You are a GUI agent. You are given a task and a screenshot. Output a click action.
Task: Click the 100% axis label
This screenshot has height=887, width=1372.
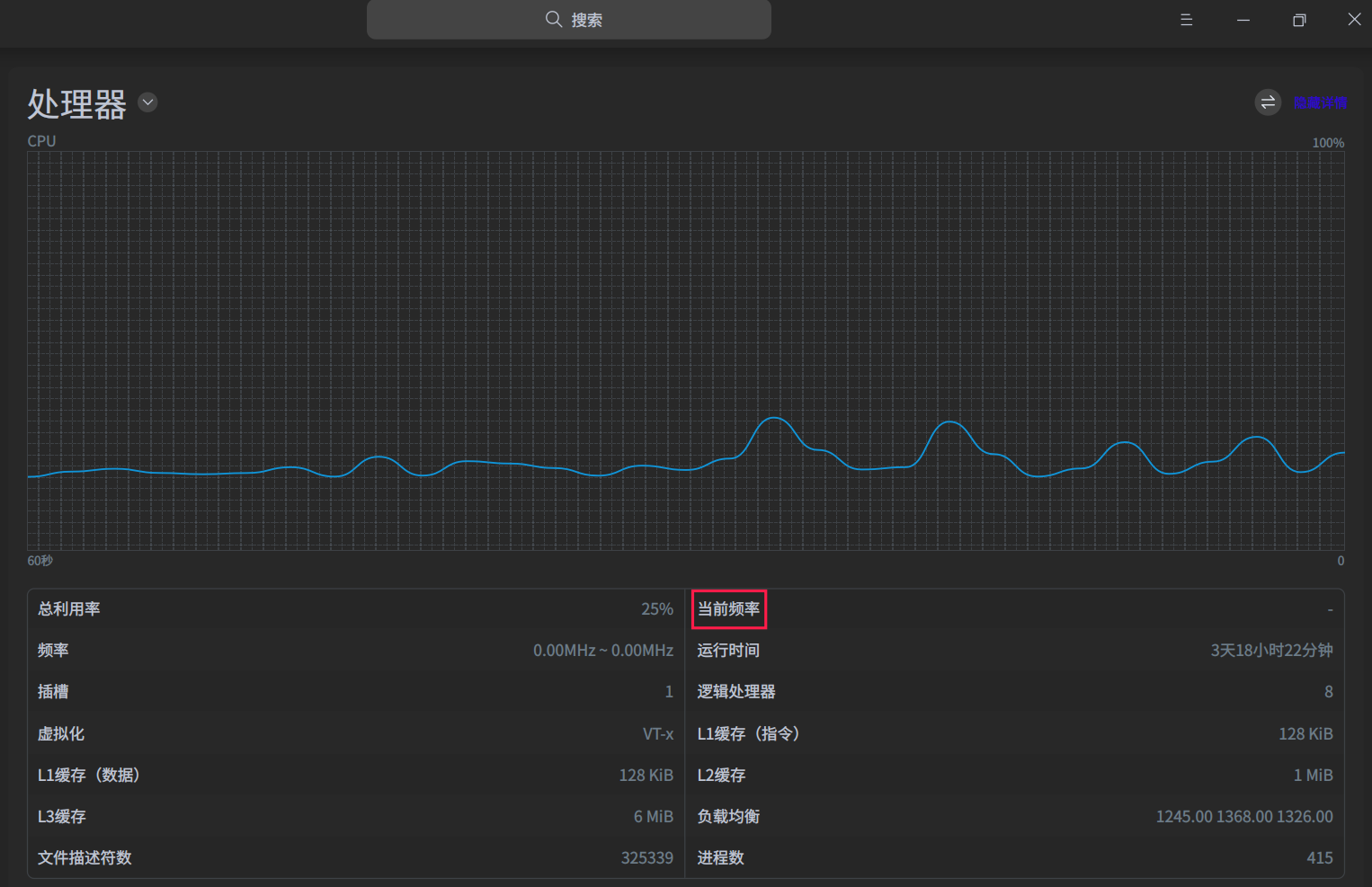point(1328,143)
